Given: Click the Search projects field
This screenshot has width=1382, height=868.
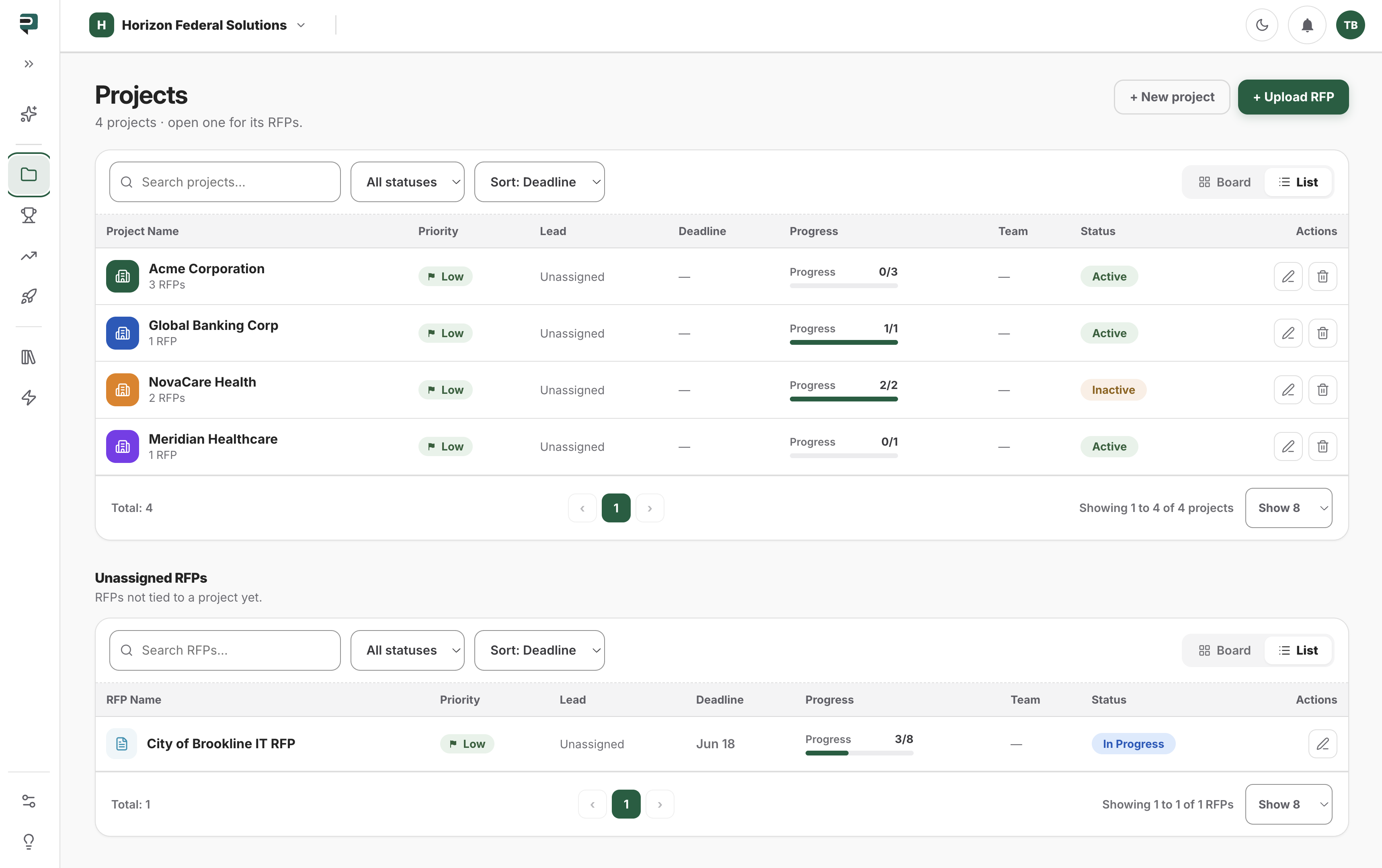Looking at the screenshot, I should tap(225, 182).
